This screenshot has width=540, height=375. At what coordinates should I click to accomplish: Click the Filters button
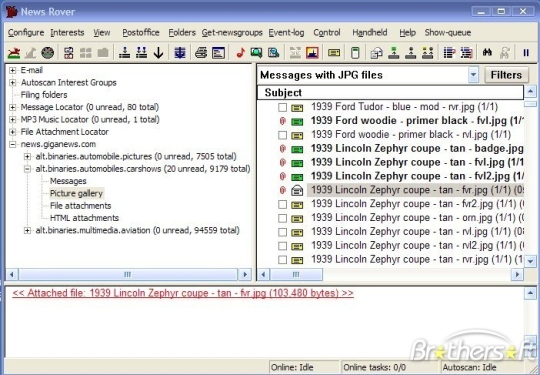(506, 75)
